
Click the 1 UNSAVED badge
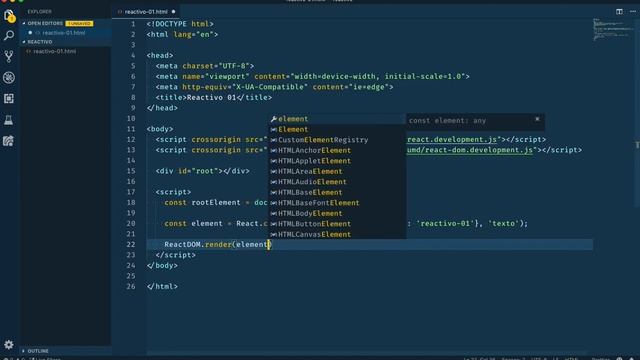79,23
